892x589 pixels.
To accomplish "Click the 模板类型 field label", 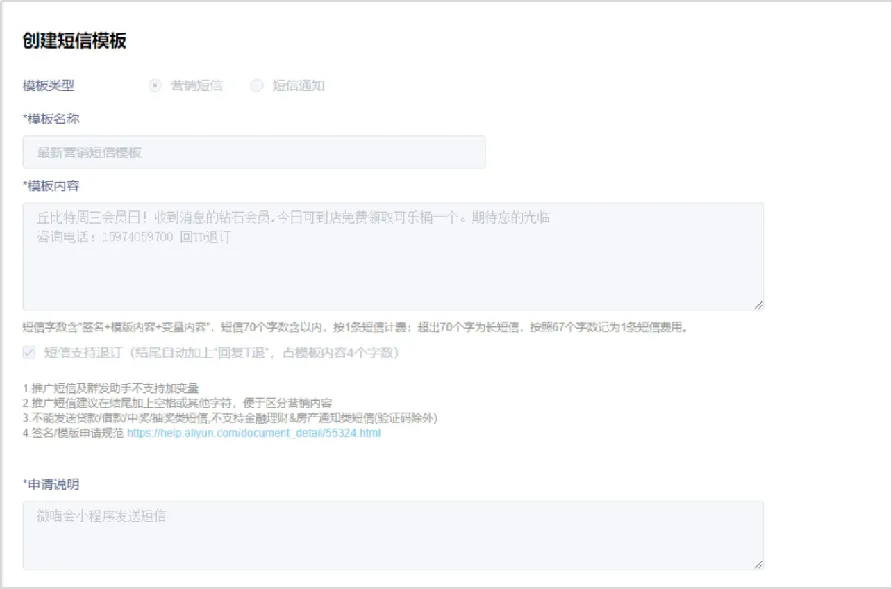I will click(x=49, y=86).
